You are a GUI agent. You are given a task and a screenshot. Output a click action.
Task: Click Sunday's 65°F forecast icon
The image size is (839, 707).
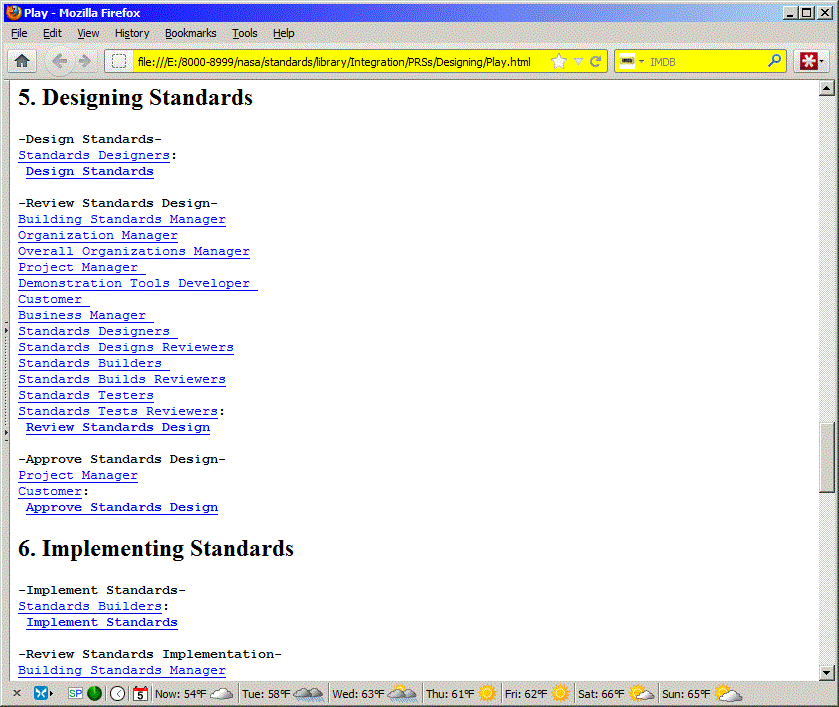tap(728, 694)
